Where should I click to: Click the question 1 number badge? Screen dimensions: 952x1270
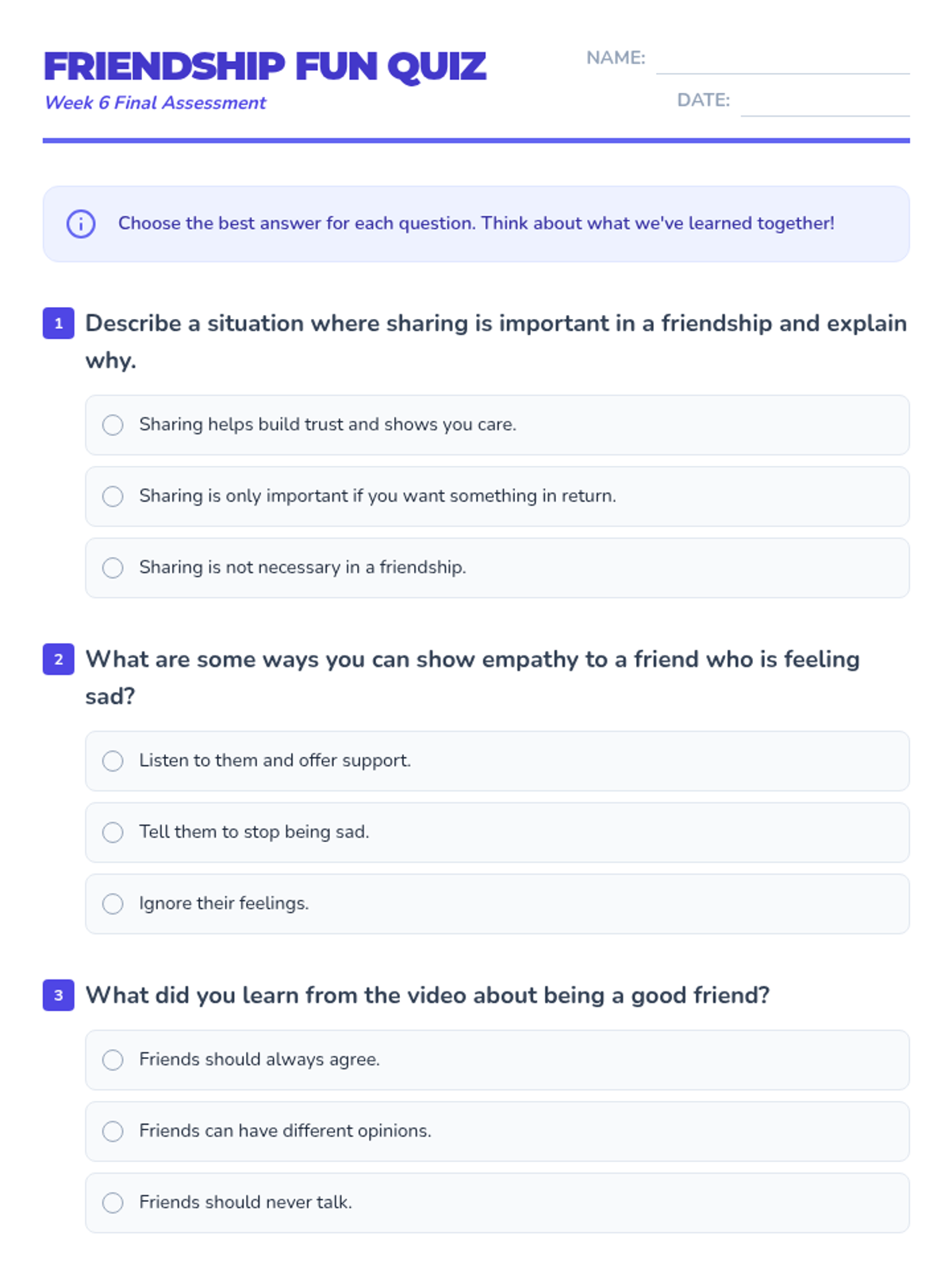point(59,323)
